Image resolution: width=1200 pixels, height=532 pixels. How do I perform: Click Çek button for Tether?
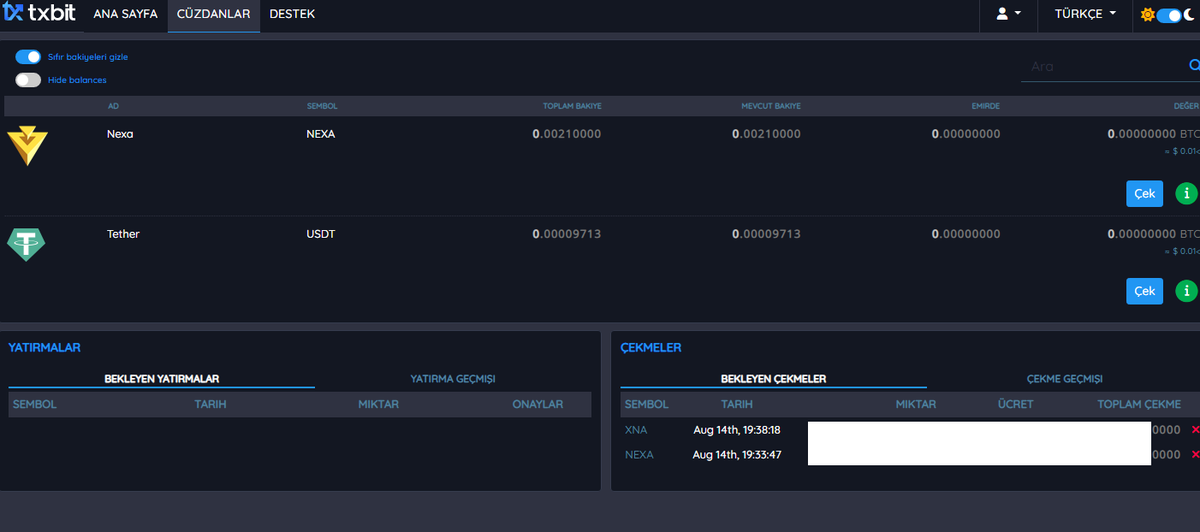(x=1144, y=291)
